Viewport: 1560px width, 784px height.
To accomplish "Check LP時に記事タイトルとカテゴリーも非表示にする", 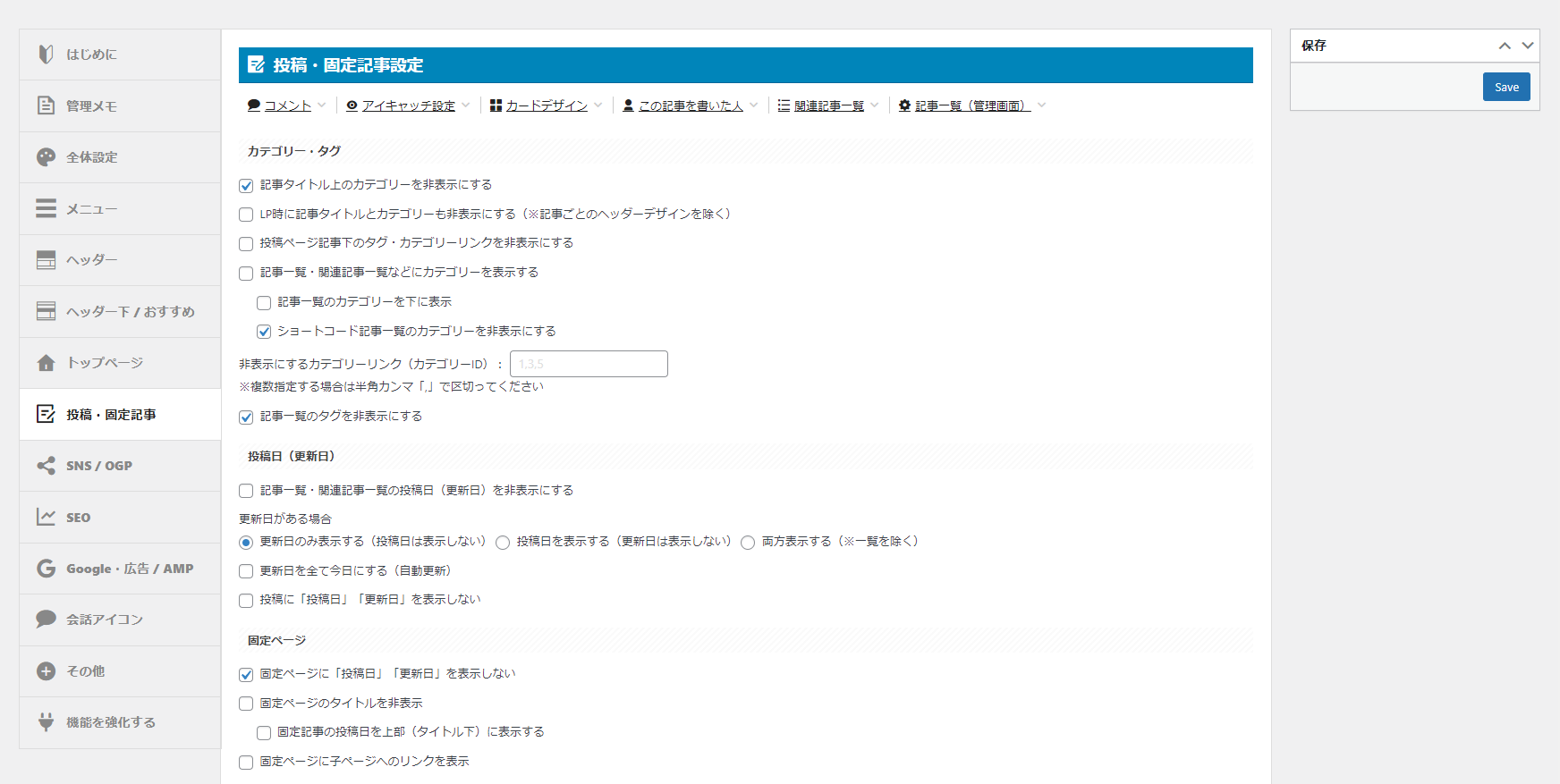I will point(246,215).
